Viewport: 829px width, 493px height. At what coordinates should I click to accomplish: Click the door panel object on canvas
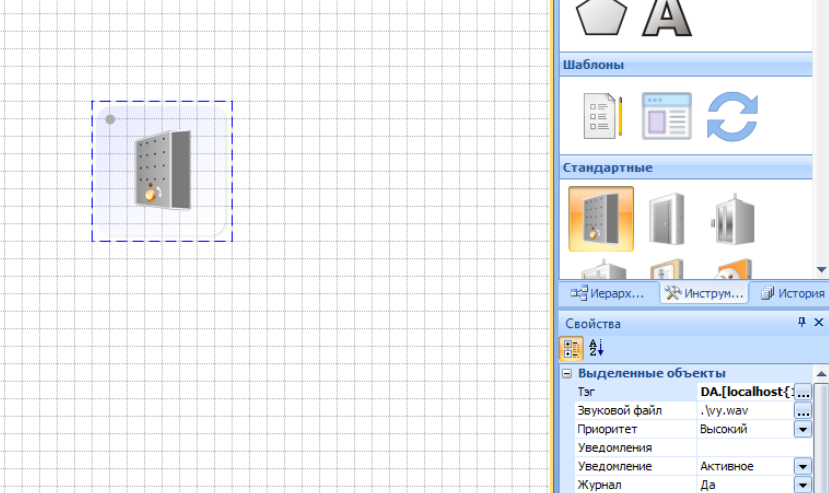162,170
